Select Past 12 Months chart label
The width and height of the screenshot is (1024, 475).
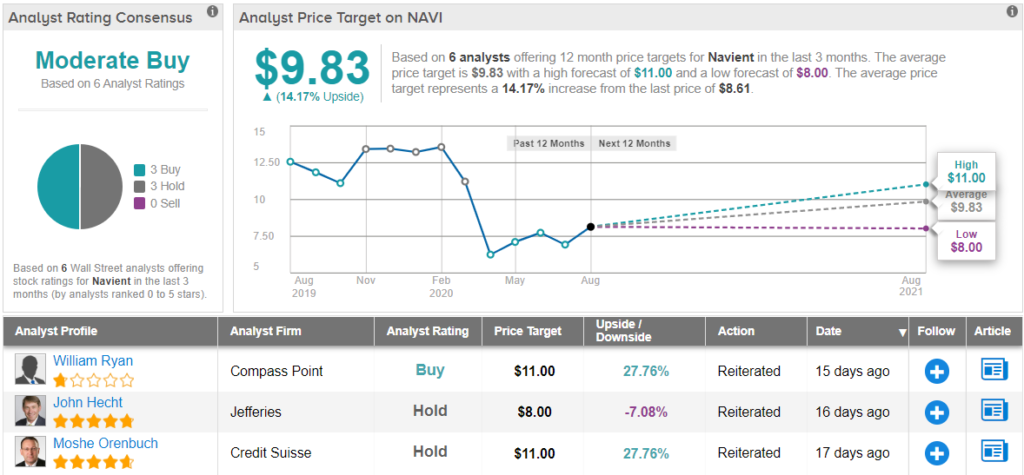coord(549,143)
